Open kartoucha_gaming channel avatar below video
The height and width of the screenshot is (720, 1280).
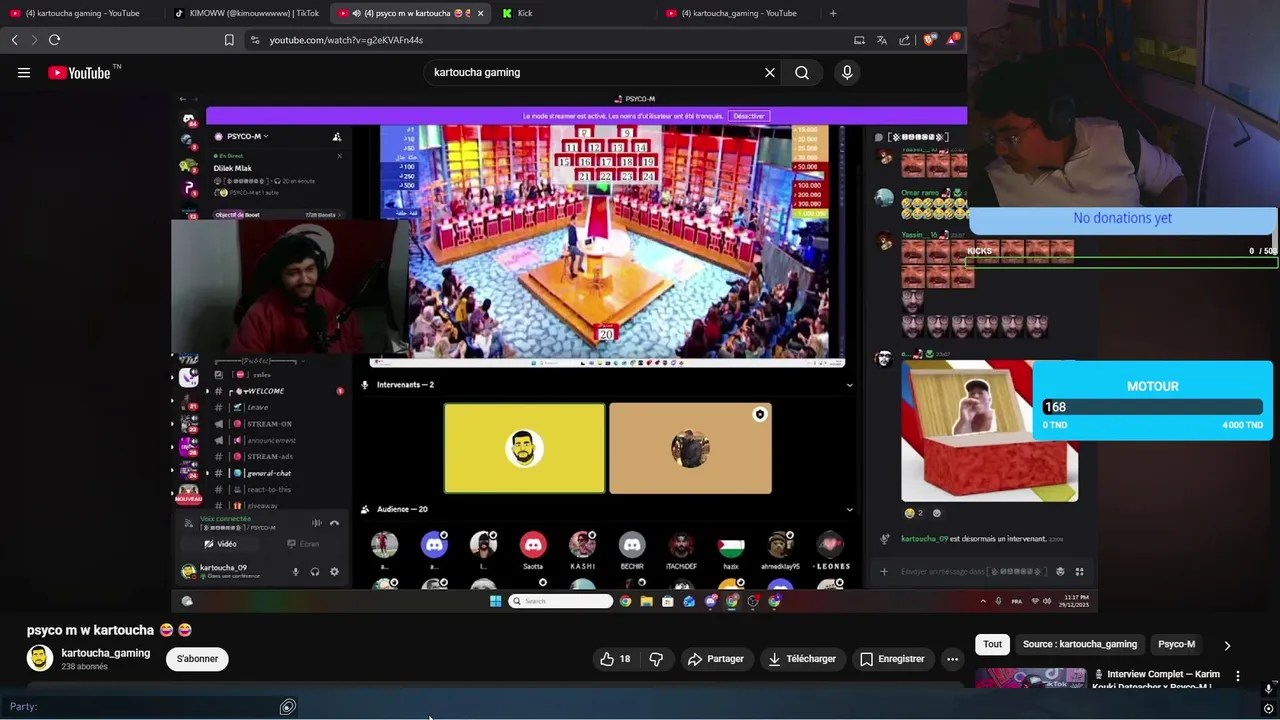(40, 658)
